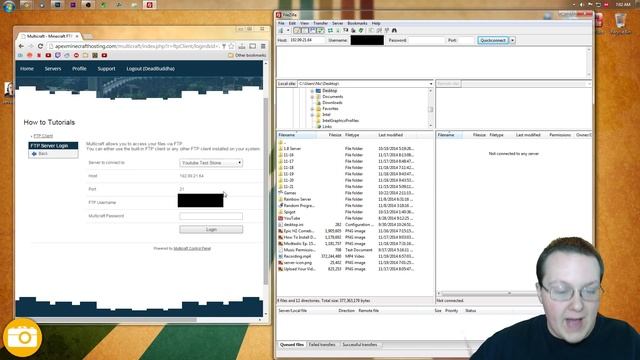Viewport: 640px width, 360px height.
Task: Click the toggle processing queue icon
Action: [338, 31]
